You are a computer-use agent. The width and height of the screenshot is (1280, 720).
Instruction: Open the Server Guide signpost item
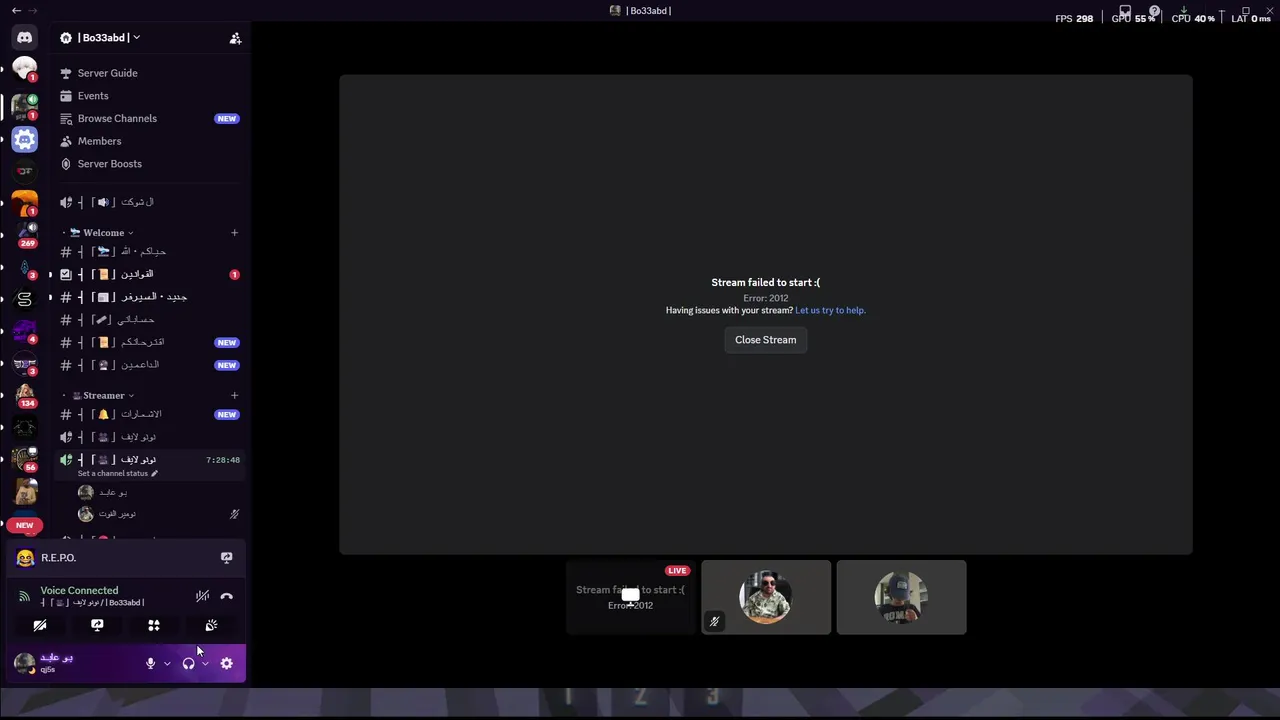click(150, 73)
